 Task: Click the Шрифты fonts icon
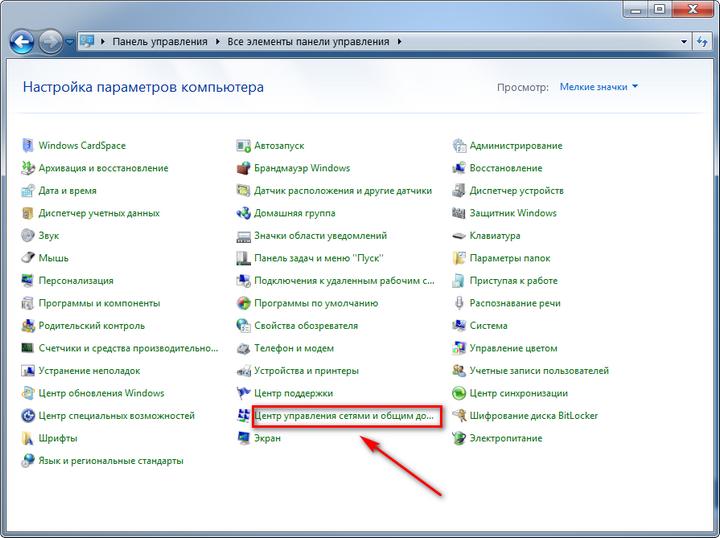pos(28,438)
